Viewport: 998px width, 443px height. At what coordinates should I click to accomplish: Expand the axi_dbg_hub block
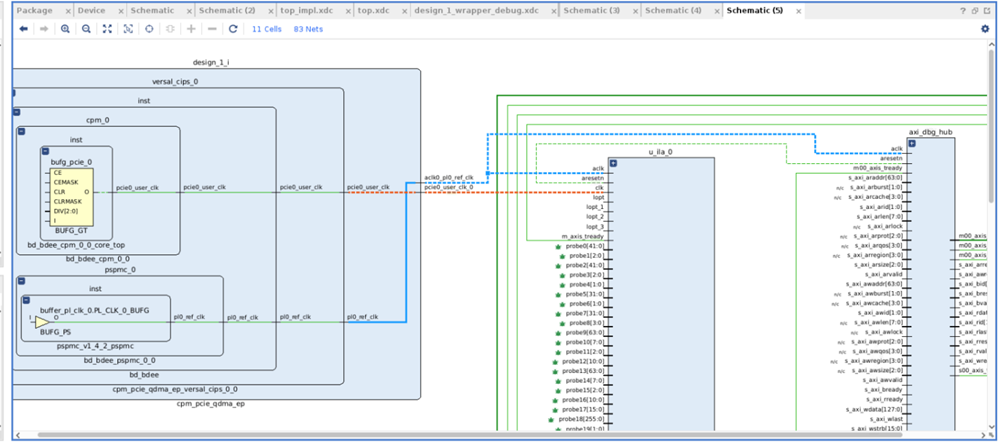(911, 143)
